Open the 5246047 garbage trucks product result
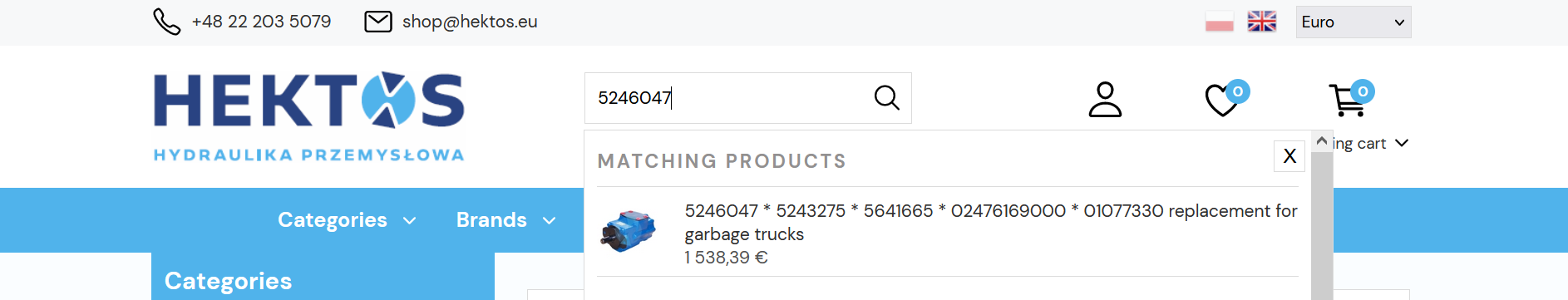Screen dimensions: 1568x300 (991, 223)
